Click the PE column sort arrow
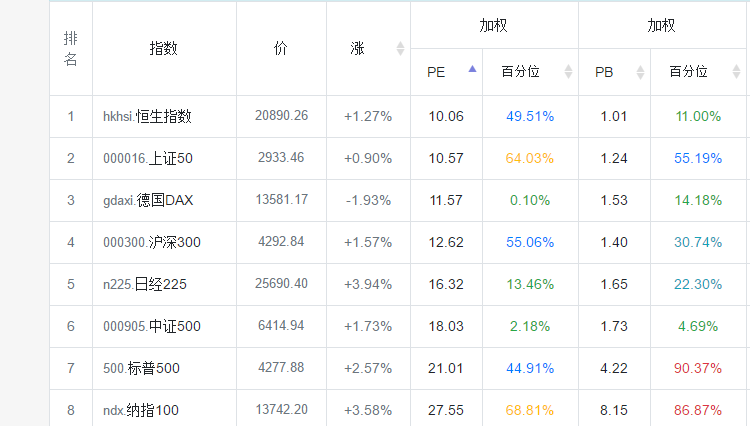750x426 pixels. point(472,71)
